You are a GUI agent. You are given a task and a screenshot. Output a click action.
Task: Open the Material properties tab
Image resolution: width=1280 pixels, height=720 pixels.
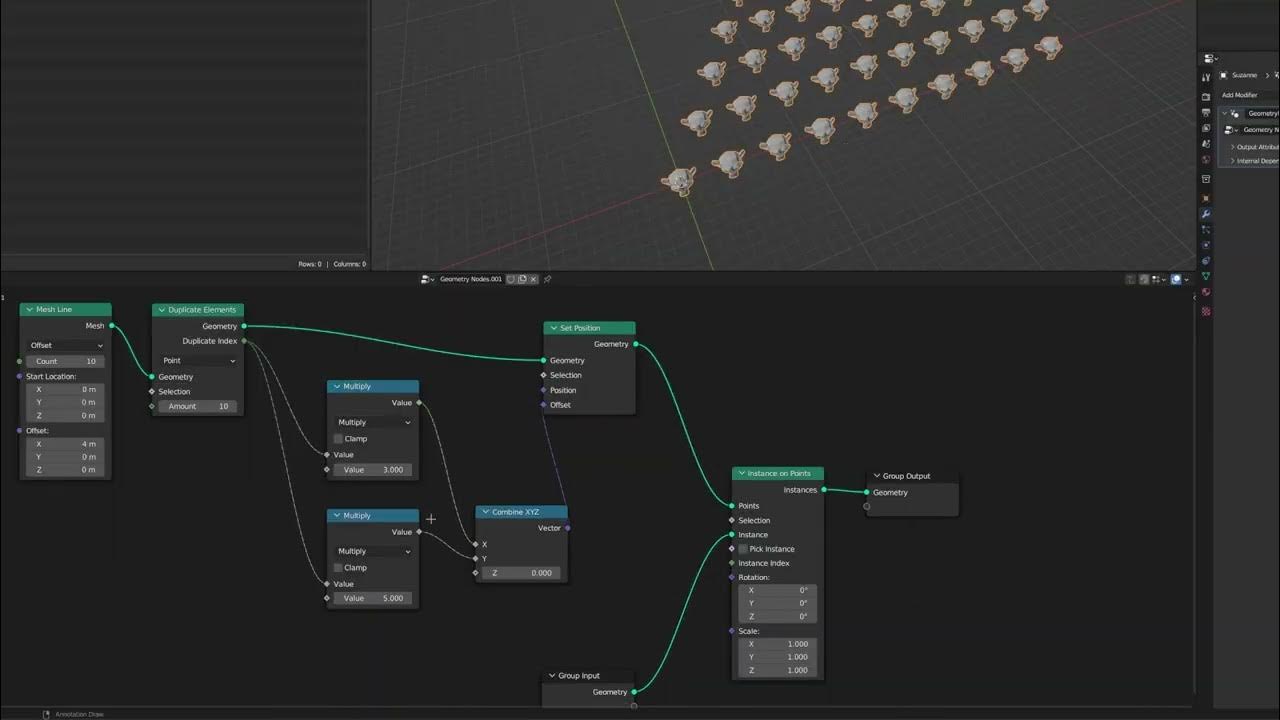tap(1206, 292)
